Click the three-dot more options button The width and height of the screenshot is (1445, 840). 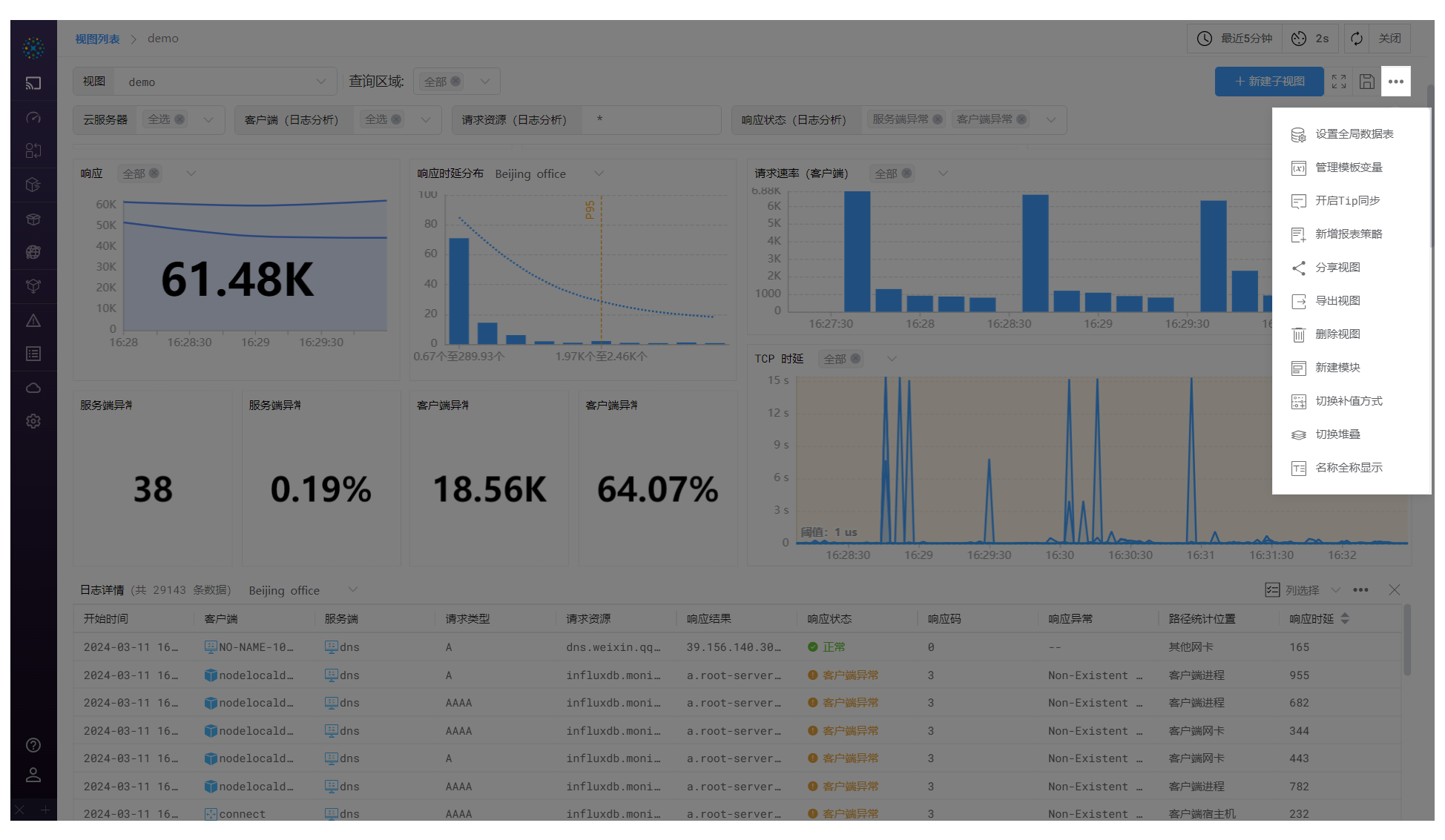tap(1396, 82)
